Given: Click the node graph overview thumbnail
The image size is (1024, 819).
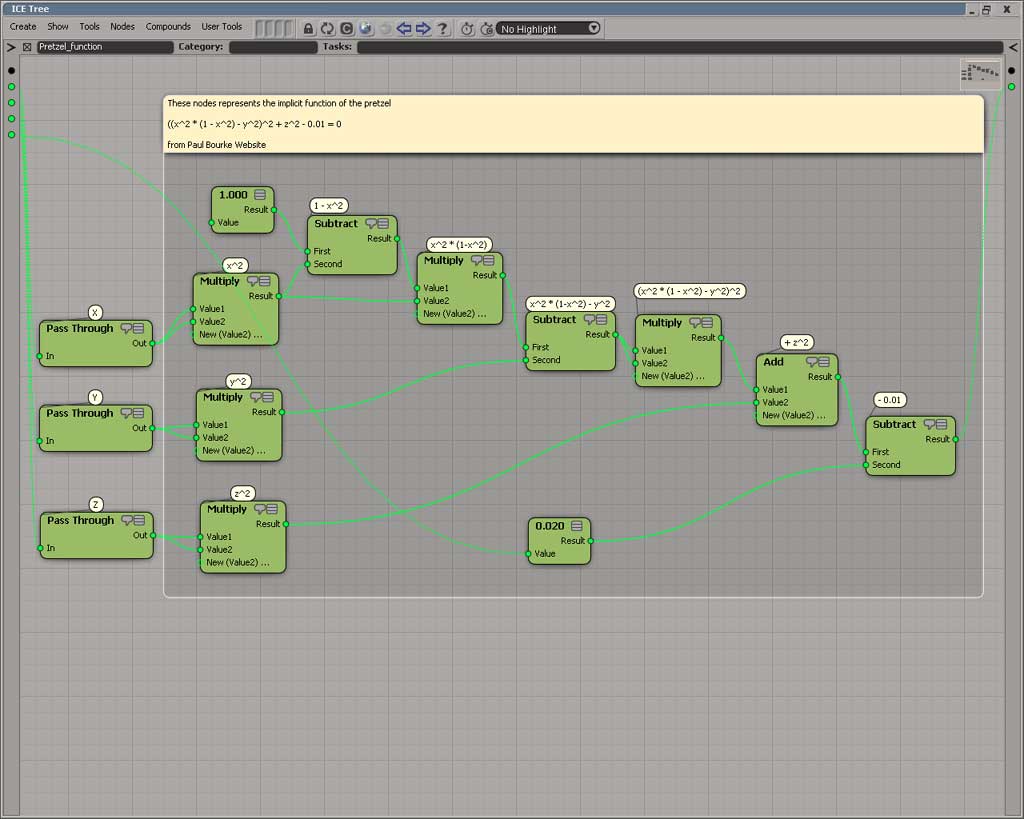Looking at the screenshot, I should pos(980,73).
